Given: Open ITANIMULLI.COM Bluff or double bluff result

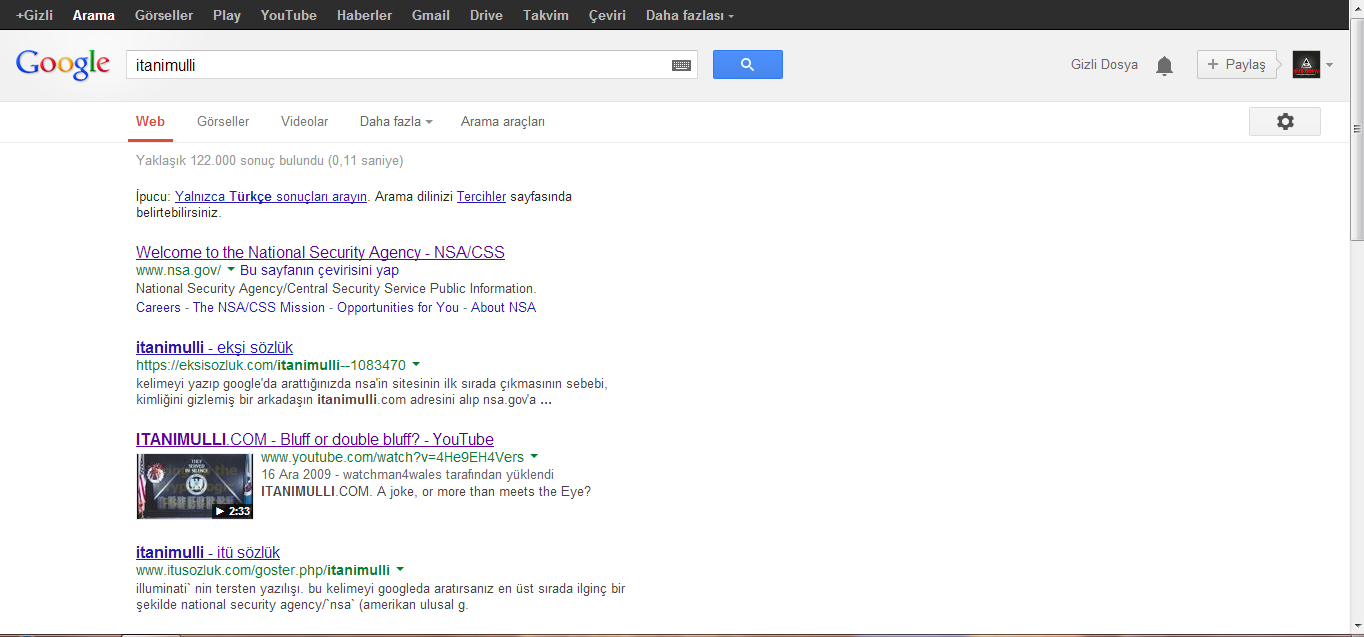Looking at the screenshot, I should pyautogui.click(x=315, y=439).
